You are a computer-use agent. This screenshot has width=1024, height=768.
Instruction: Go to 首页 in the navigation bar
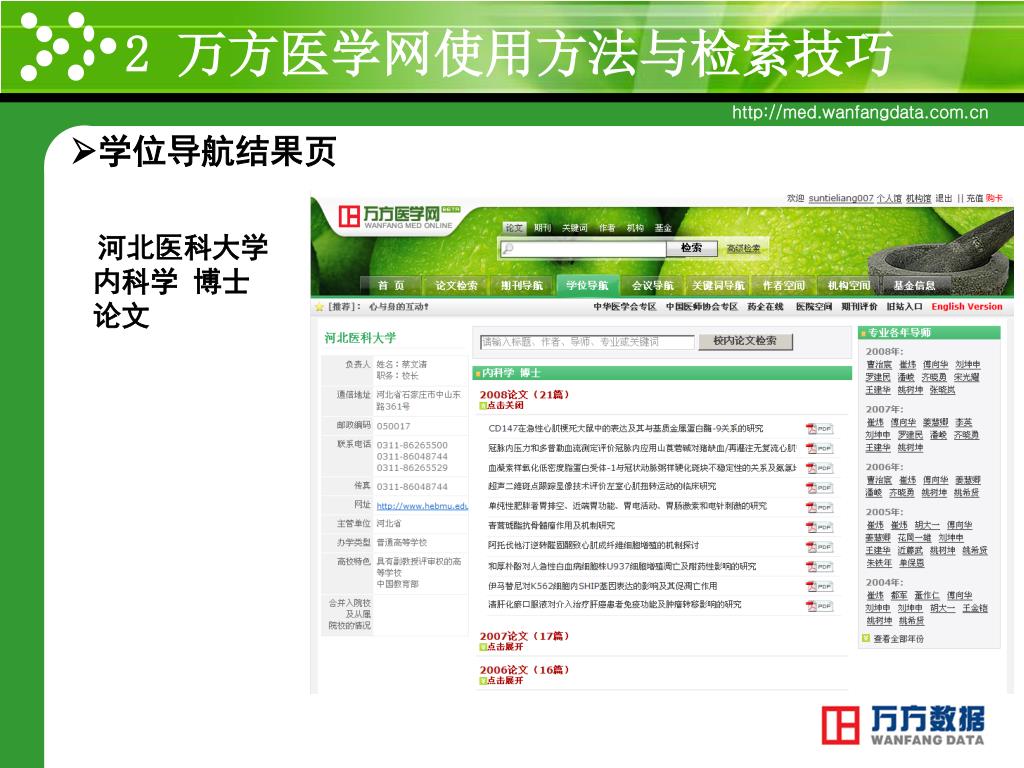tap(391, 285)
